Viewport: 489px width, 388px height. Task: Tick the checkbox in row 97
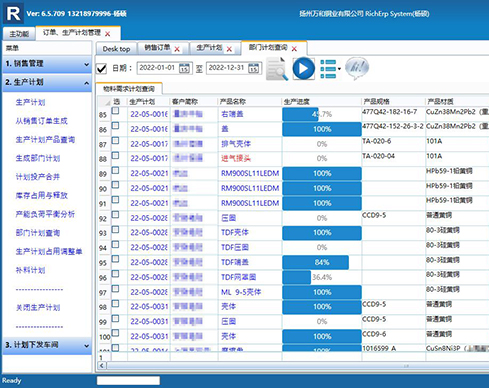coord(115,289)
